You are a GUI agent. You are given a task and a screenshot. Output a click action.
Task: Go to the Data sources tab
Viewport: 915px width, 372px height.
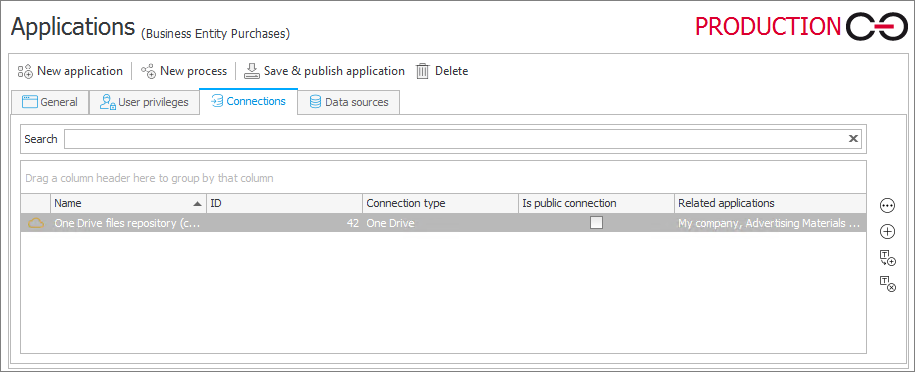(349, 102)
